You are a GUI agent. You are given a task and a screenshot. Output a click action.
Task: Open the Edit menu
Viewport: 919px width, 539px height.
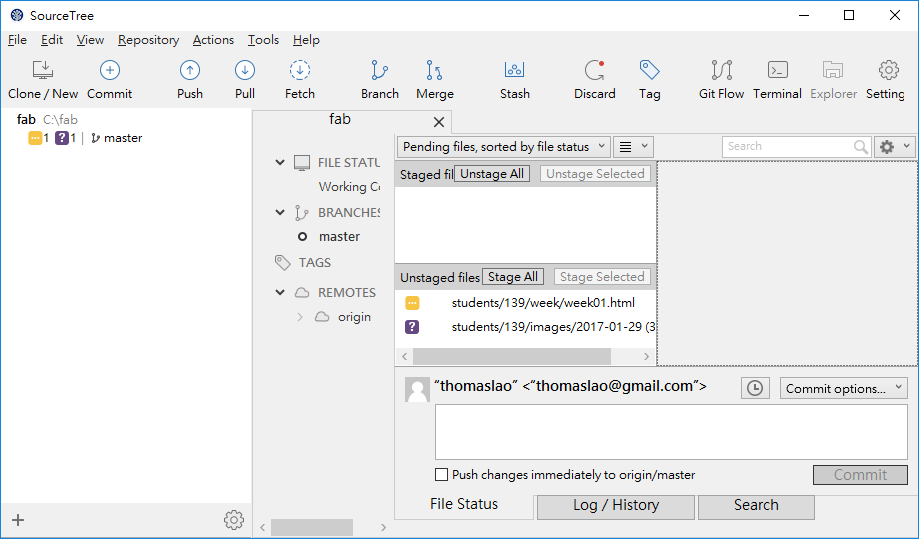click(52, 40)
